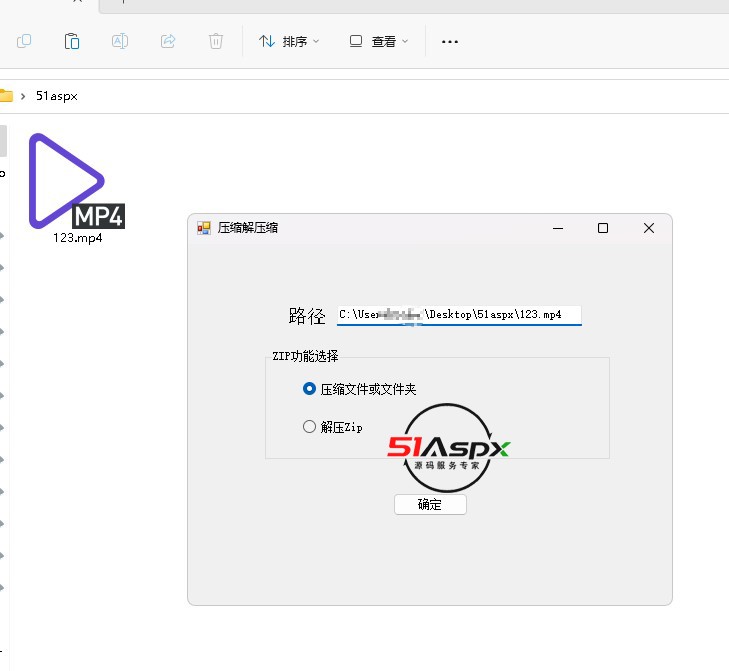Minimize the 压缩解压缩 window
This screenshot has width=729, height=671.
click(x=558, y=228)
